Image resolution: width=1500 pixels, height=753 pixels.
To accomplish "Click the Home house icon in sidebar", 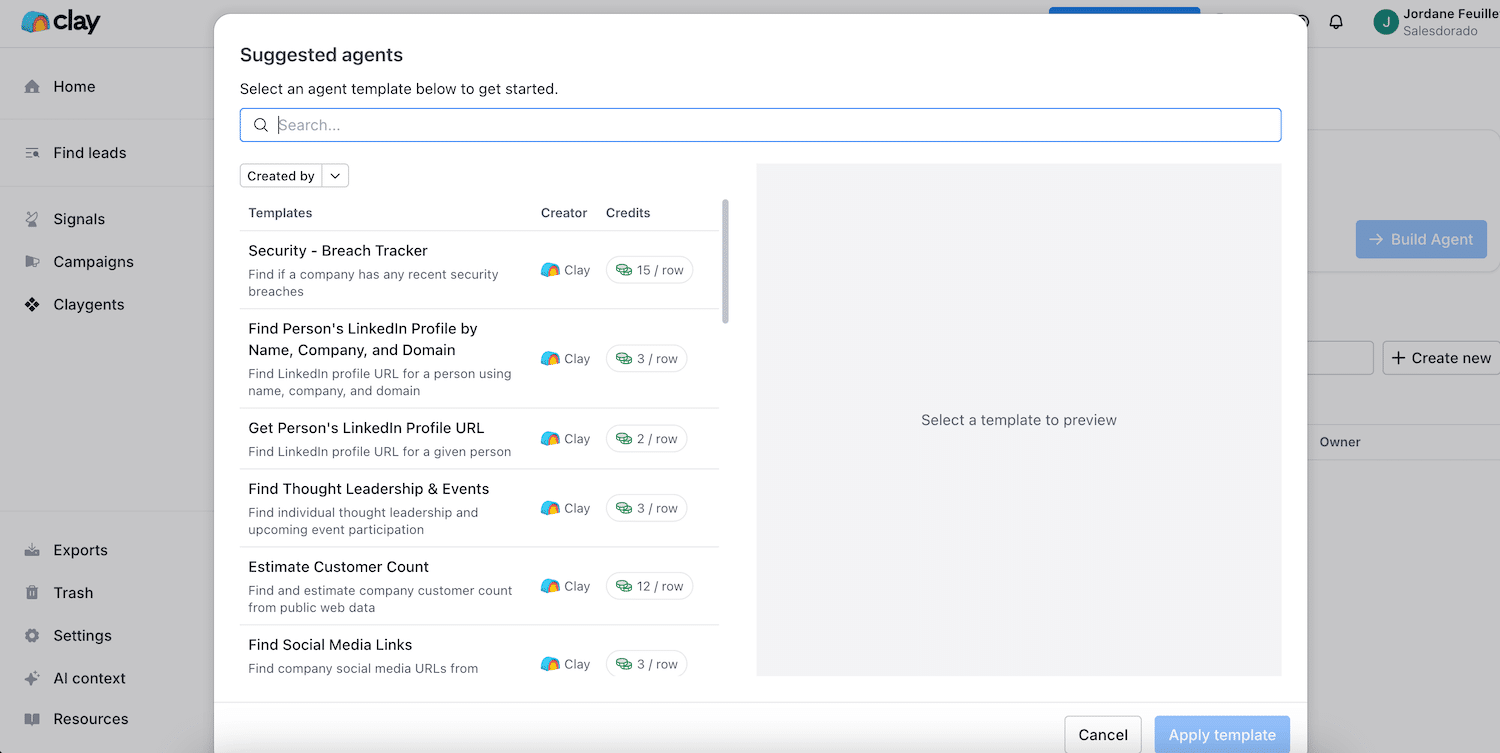I will coord(33,87).
